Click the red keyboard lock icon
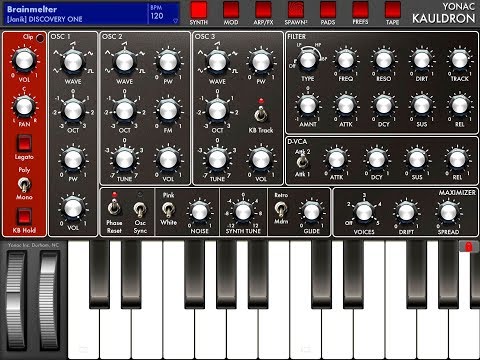480x360 pixels. (x=468, y=246)
